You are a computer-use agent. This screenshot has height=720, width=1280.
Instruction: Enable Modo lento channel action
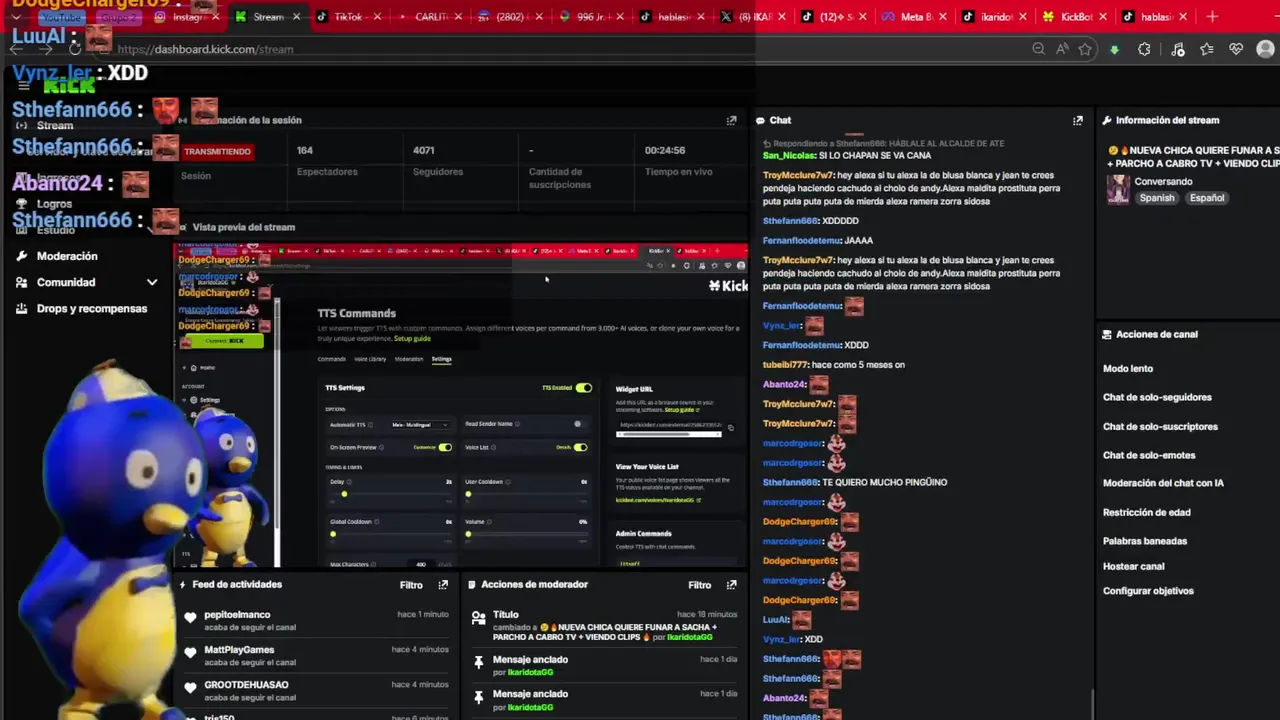tap(1128, 369)
